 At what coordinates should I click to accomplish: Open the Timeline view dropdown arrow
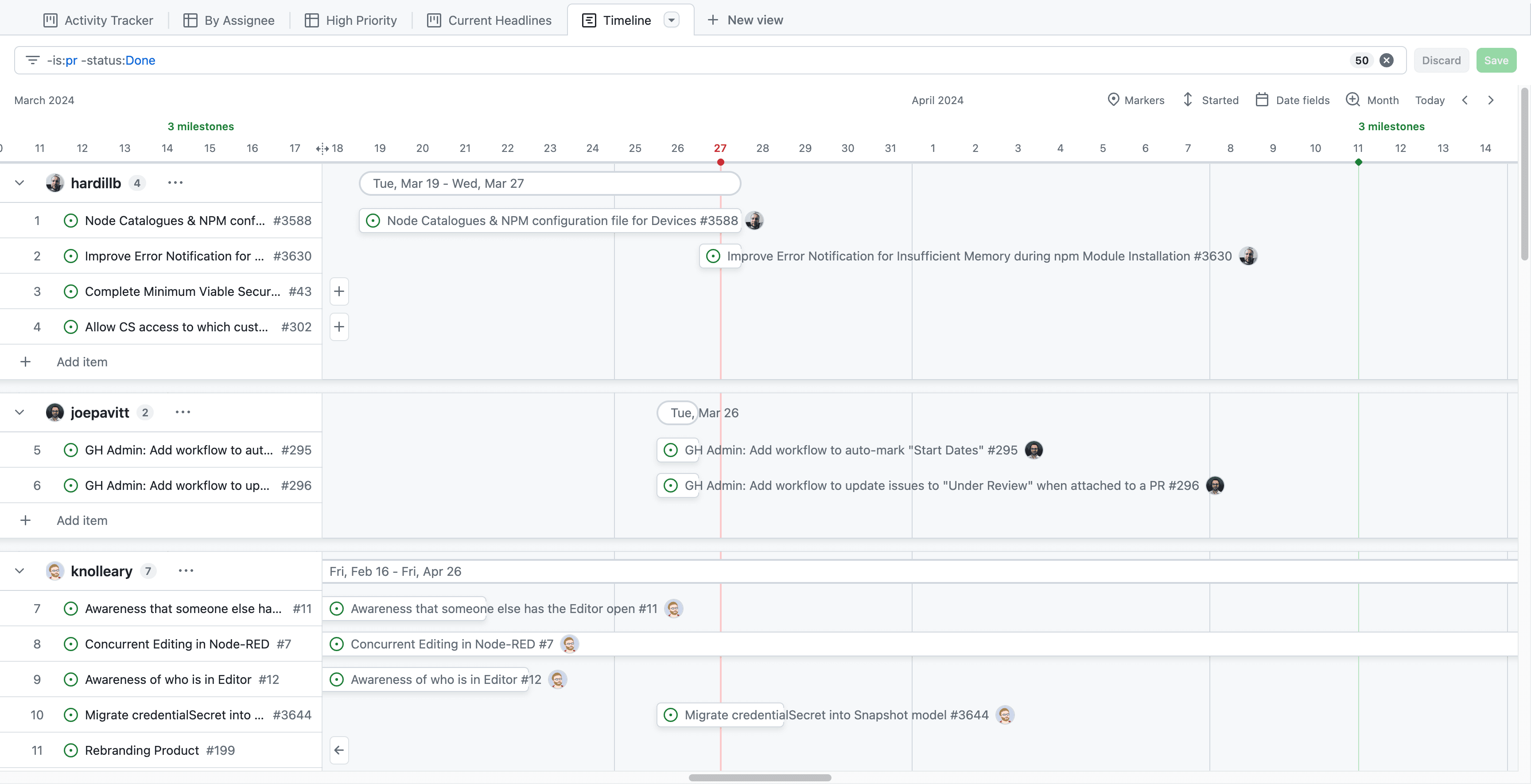(x=672, y=19)
